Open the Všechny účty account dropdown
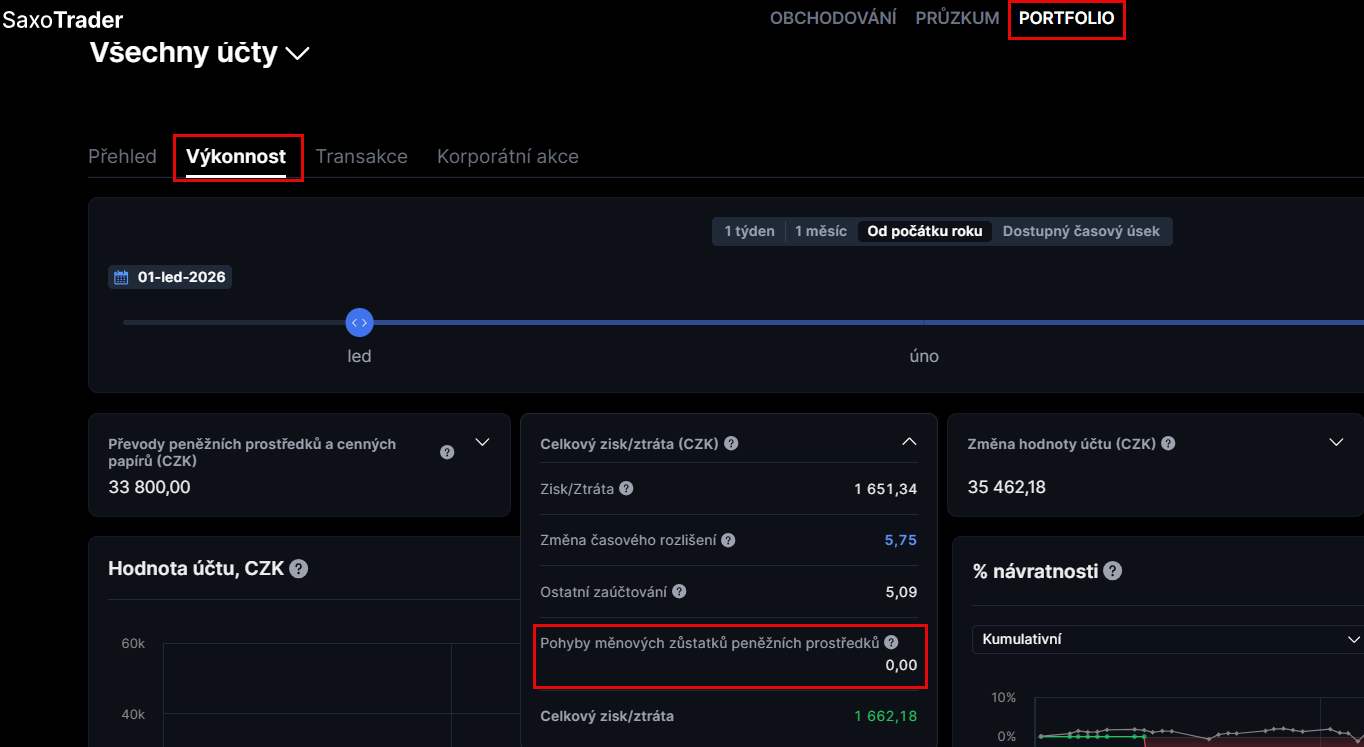The height and width of the screenshot is (747, 1364). tap(298, 54)
